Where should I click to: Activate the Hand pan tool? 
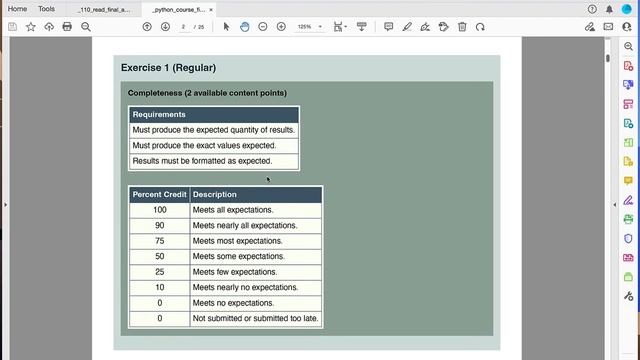point(244,27)
